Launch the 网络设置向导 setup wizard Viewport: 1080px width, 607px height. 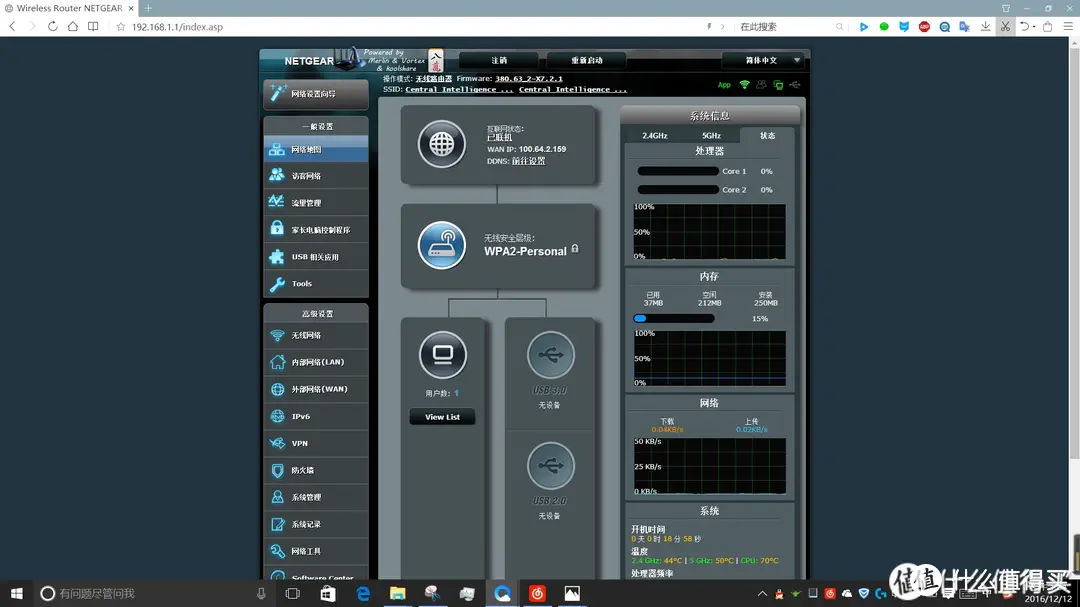(315, 94)
